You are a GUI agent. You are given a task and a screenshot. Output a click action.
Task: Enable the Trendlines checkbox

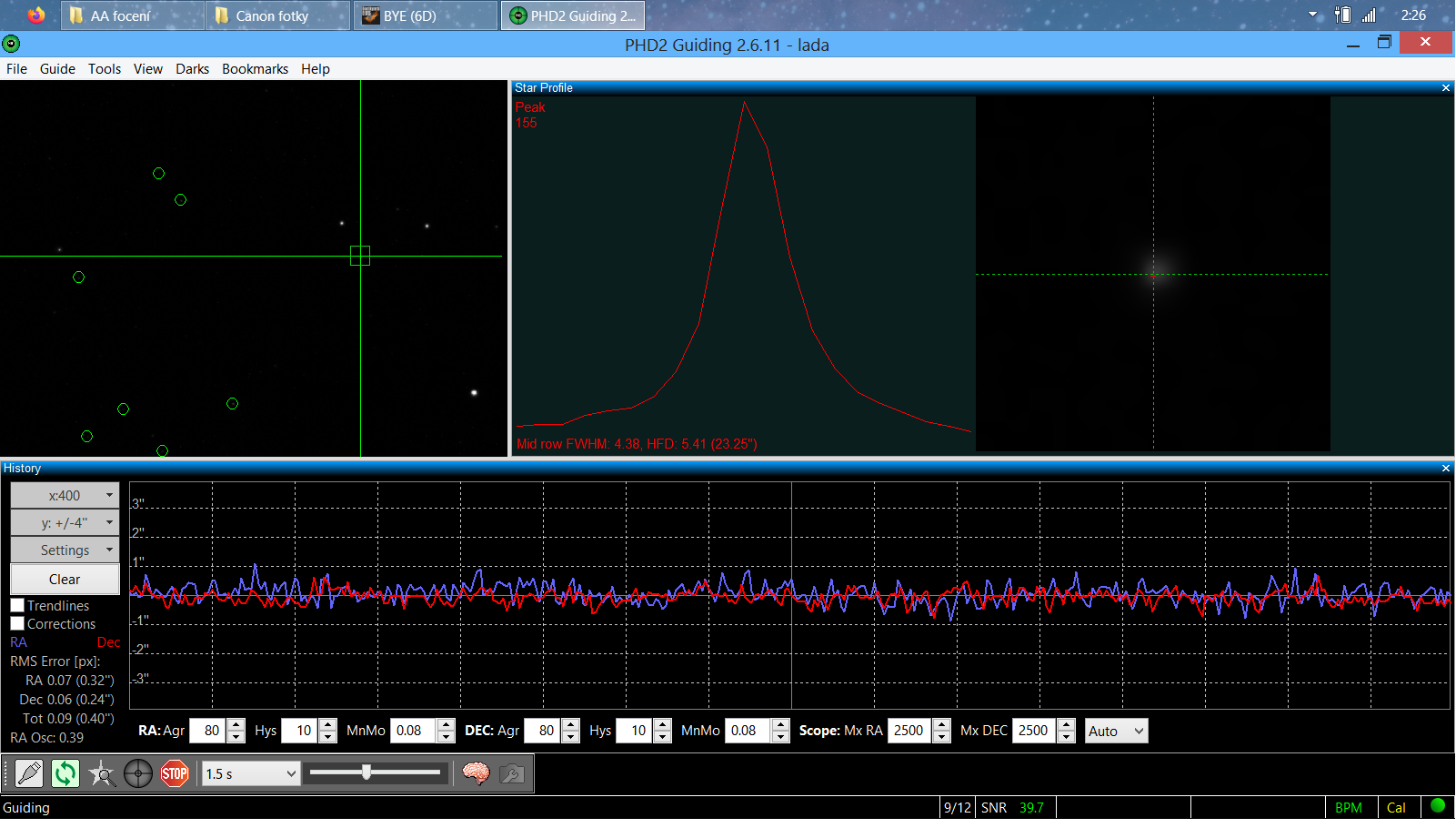pos(17,605)
